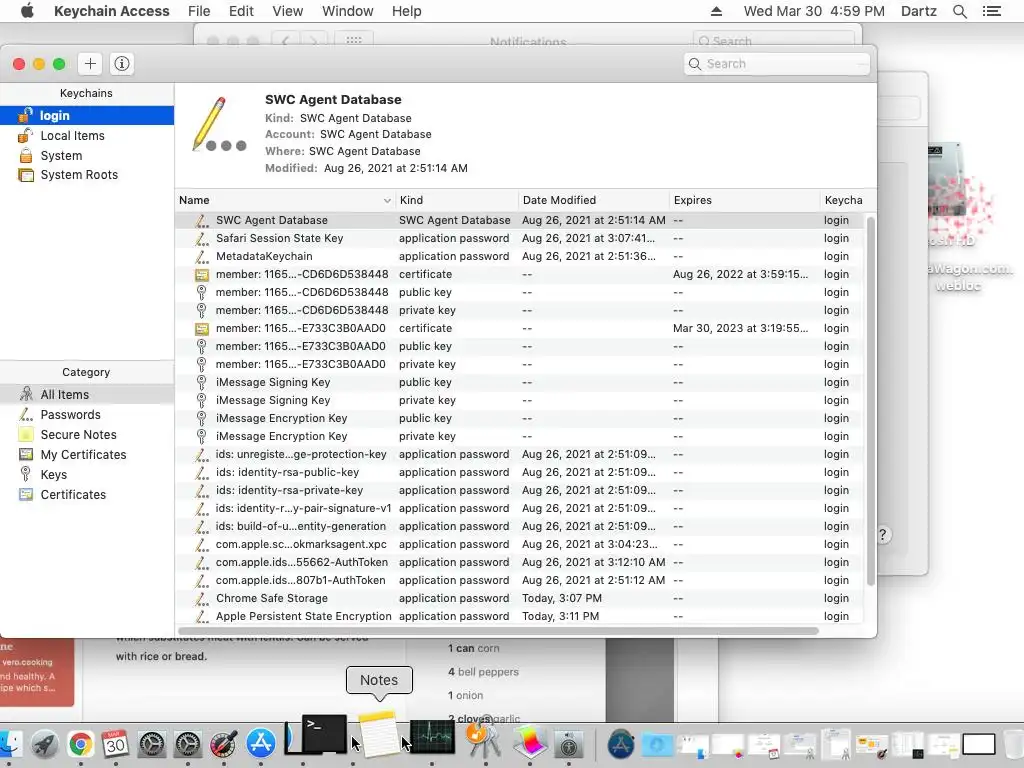Open the Window menu
The image size is (1024, 768).
347,11
